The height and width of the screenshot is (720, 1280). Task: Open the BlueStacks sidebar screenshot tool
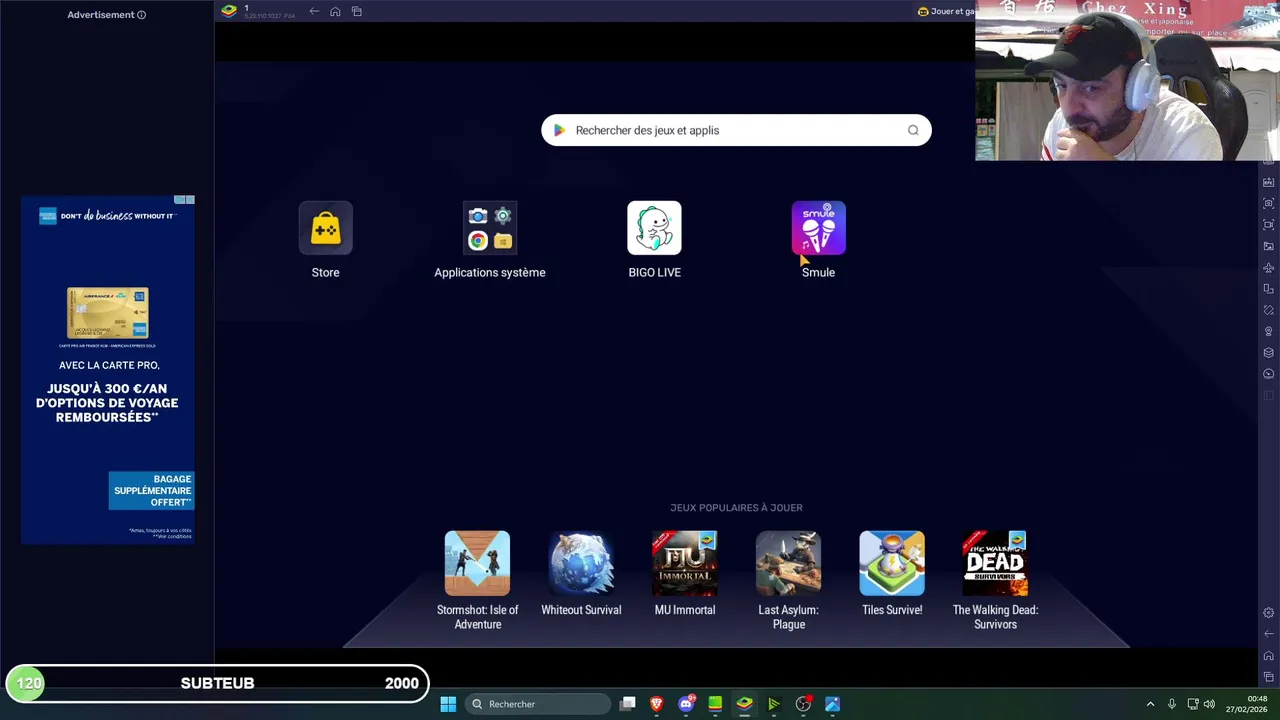[1269, 203]
